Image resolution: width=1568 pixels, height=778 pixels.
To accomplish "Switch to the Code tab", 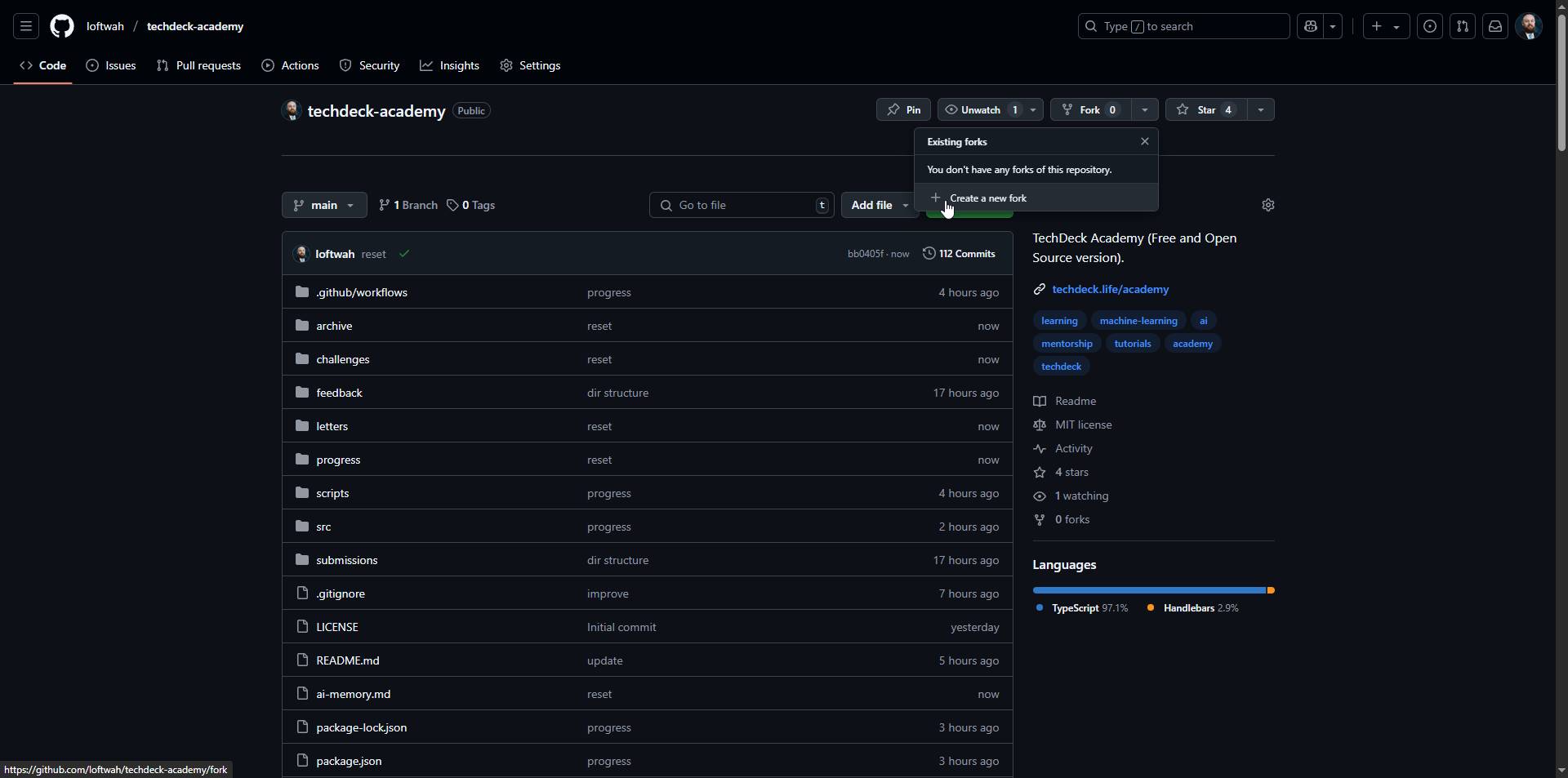I will [42, 65].
